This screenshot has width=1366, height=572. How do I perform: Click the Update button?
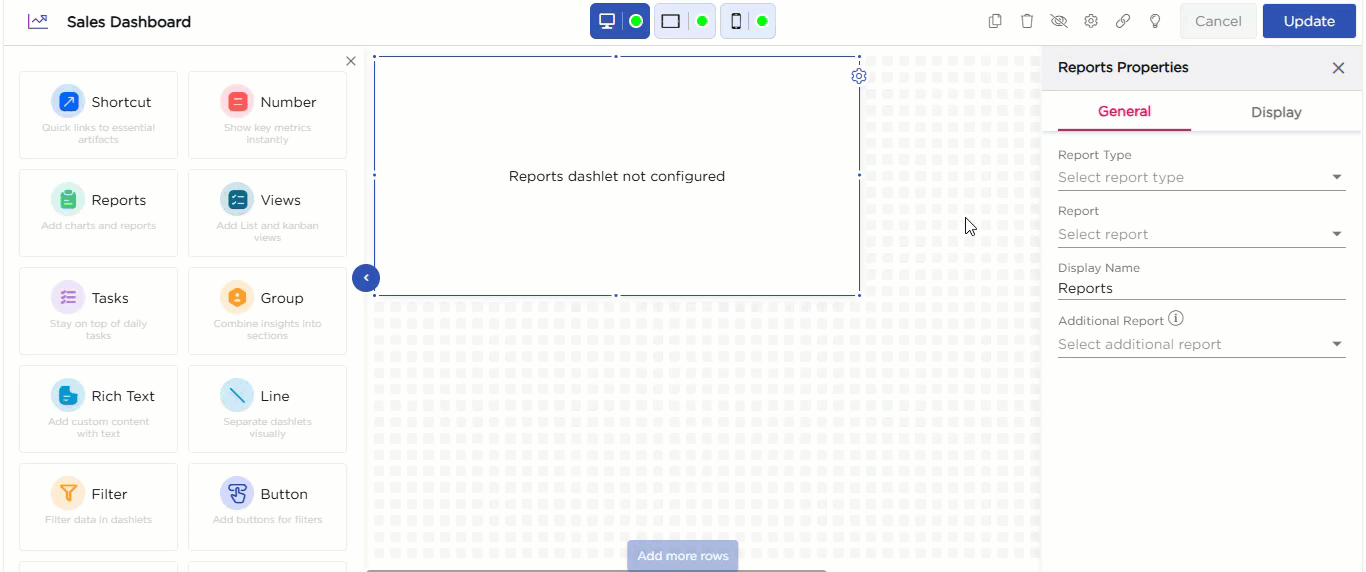[1309, 21]
